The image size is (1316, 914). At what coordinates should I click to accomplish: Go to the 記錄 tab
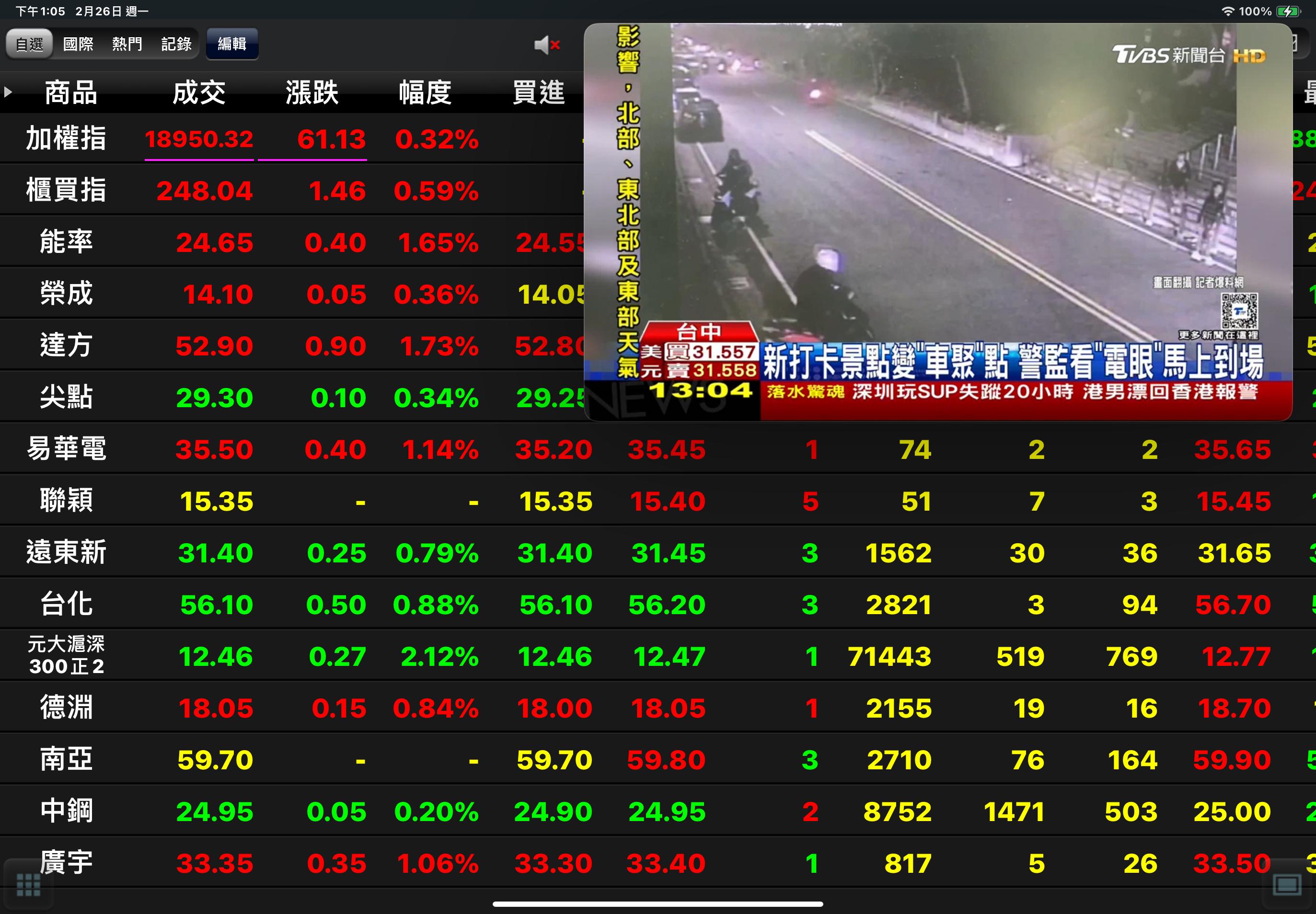176,44
